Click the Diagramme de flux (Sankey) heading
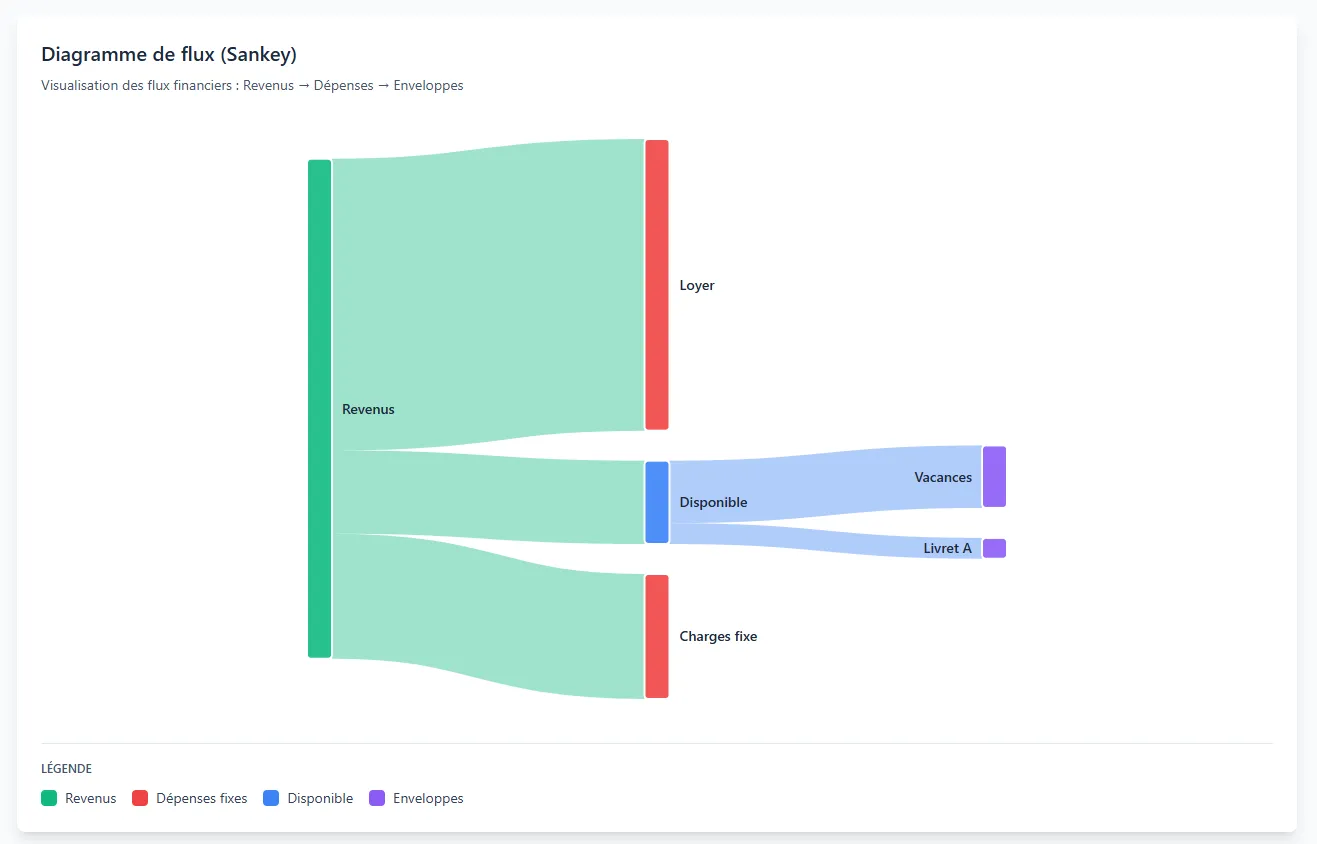1317x844 pixels. pyautogui.click(x=169, y=54)
